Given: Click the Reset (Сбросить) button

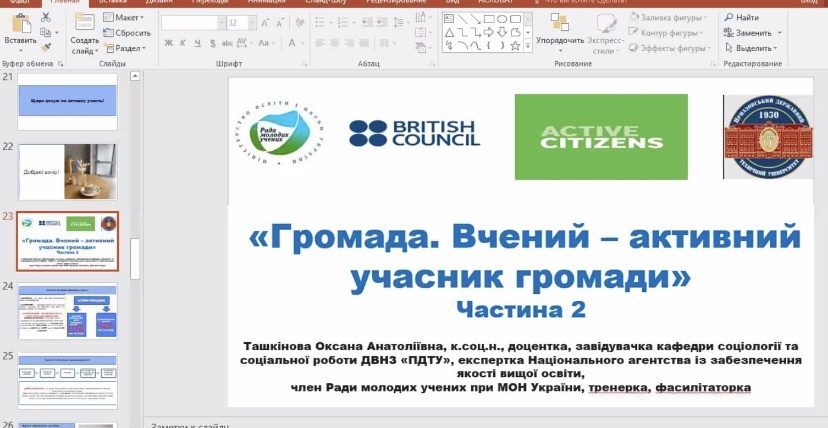Looking at the screenshot, I should point(127,33).
